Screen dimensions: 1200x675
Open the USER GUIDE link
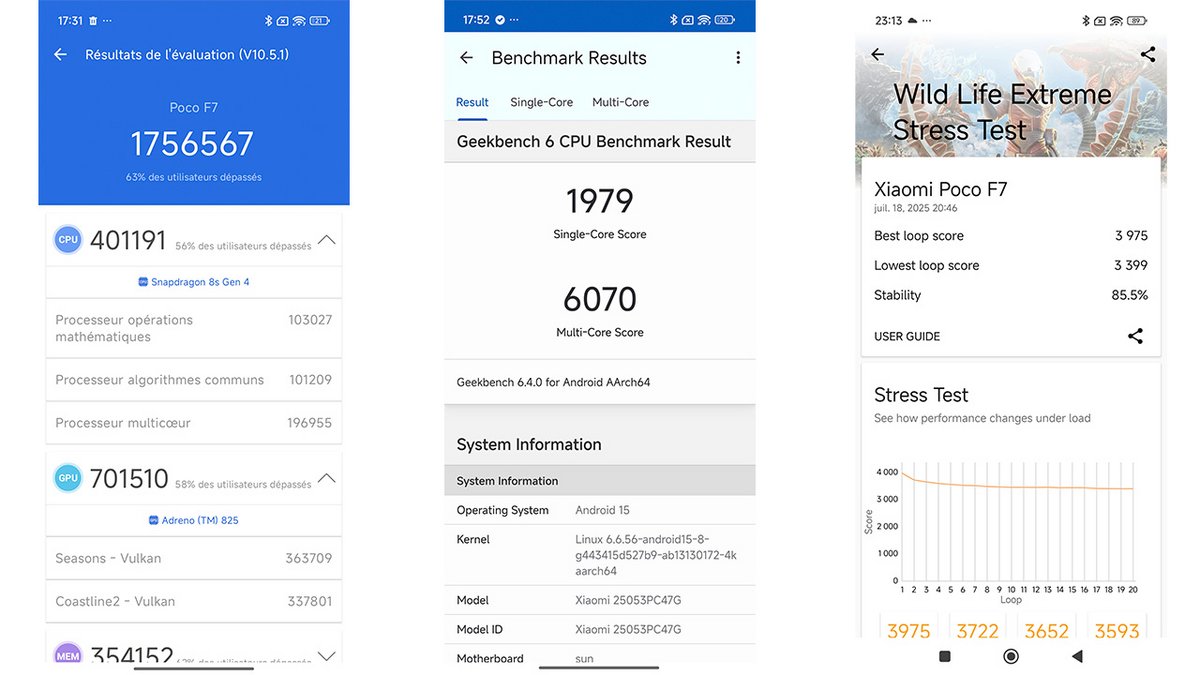(x=907, y=337)
